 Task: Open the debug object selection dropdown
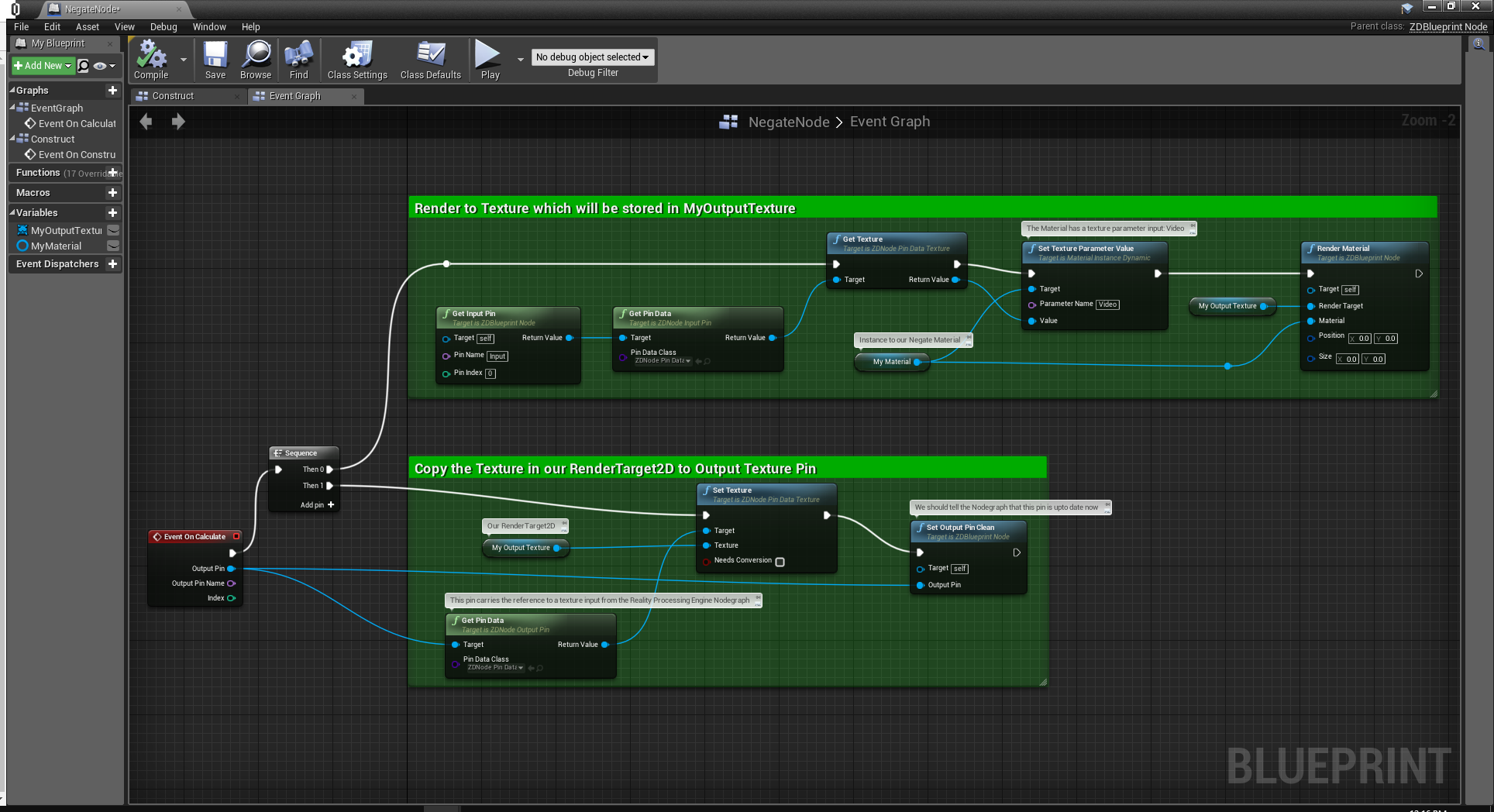(x=593, y=57)
